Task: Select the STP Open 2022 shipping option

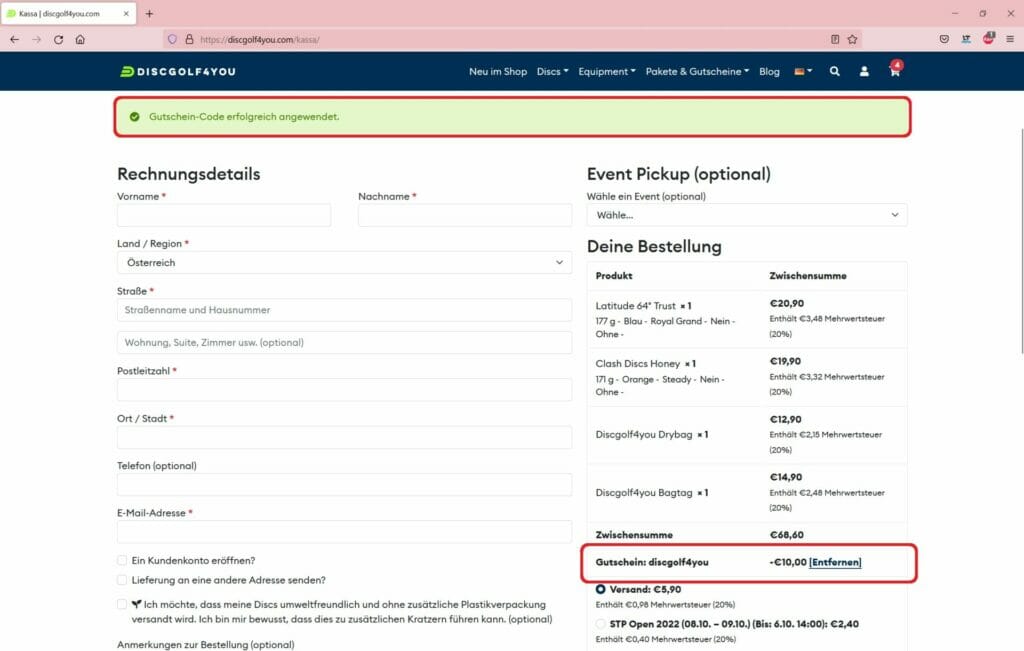Action: coord(601,624)
